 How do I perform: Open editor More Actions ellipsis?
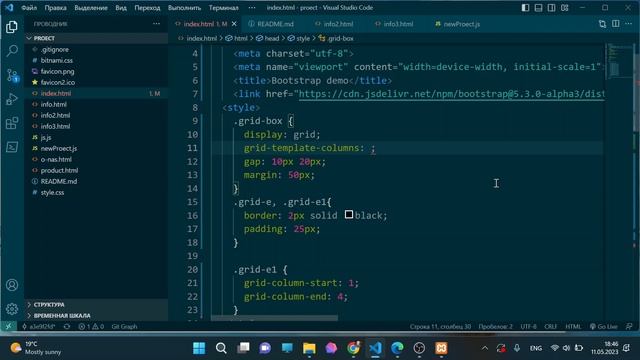point(629,24)
